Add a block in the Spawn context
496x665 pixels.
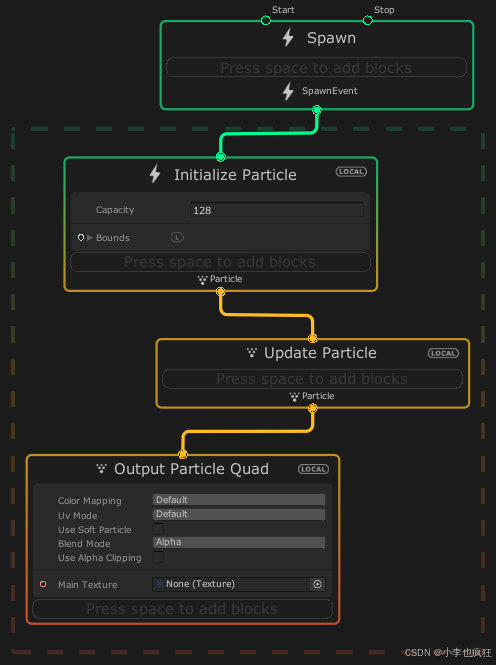[x=317, y=67]
